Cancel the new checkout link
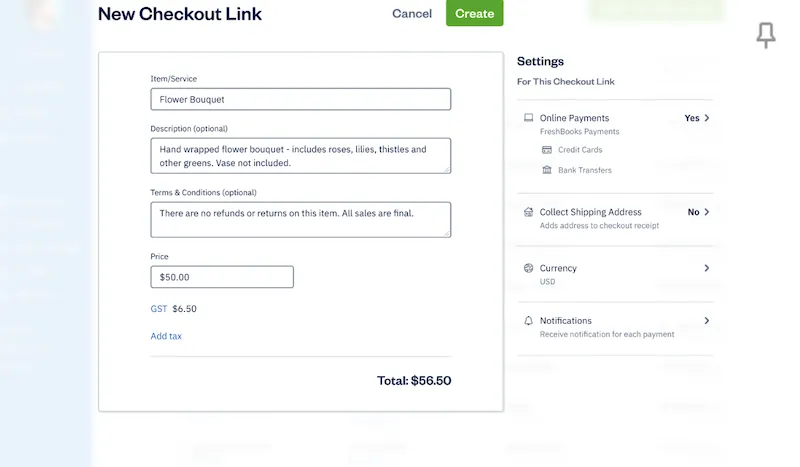The width and height of the screenshot is (800, 467). coord(412,14)
